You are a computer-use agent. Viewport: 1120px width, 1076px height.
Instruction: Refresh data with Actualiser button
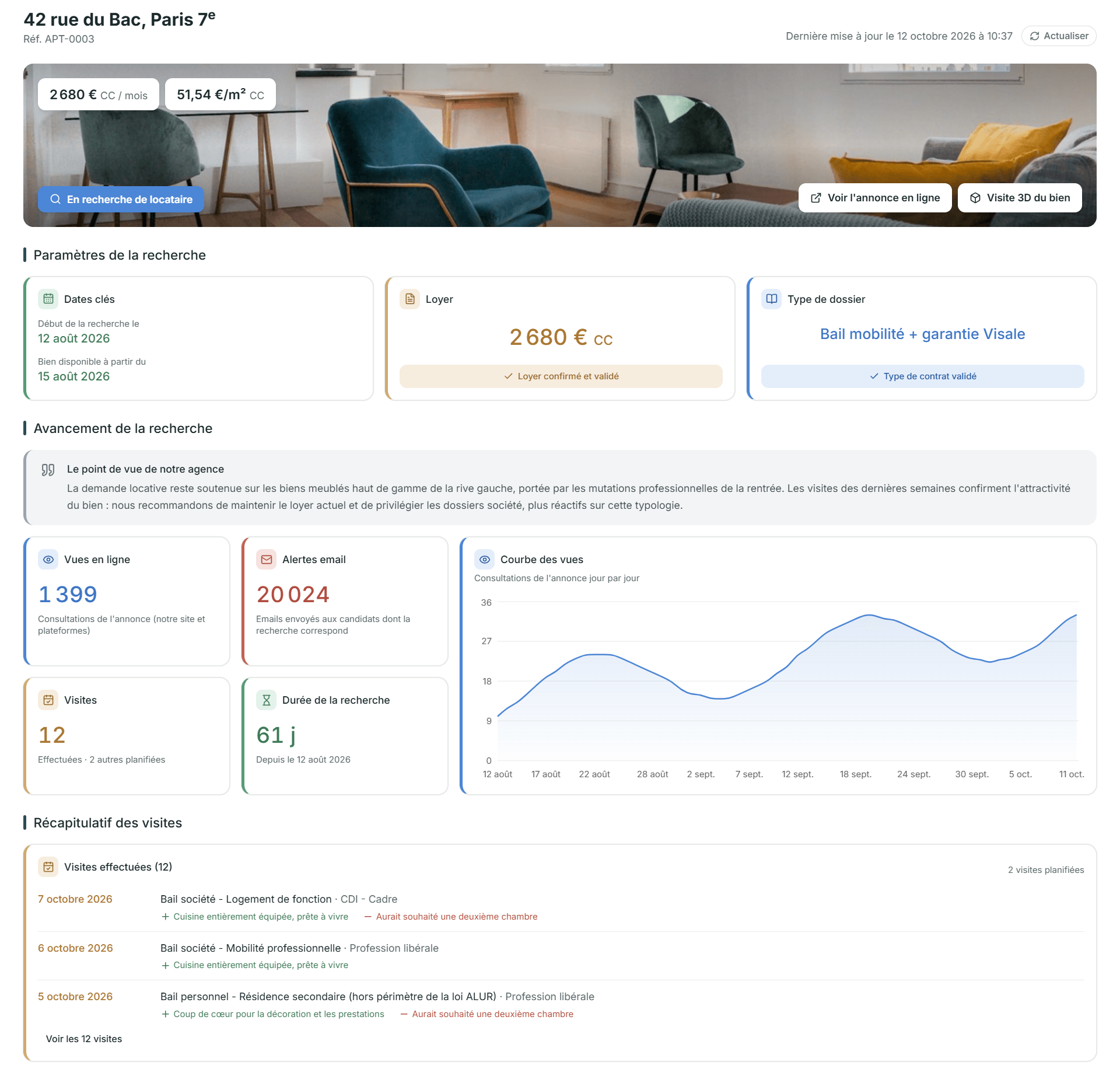coord(1059,36)
